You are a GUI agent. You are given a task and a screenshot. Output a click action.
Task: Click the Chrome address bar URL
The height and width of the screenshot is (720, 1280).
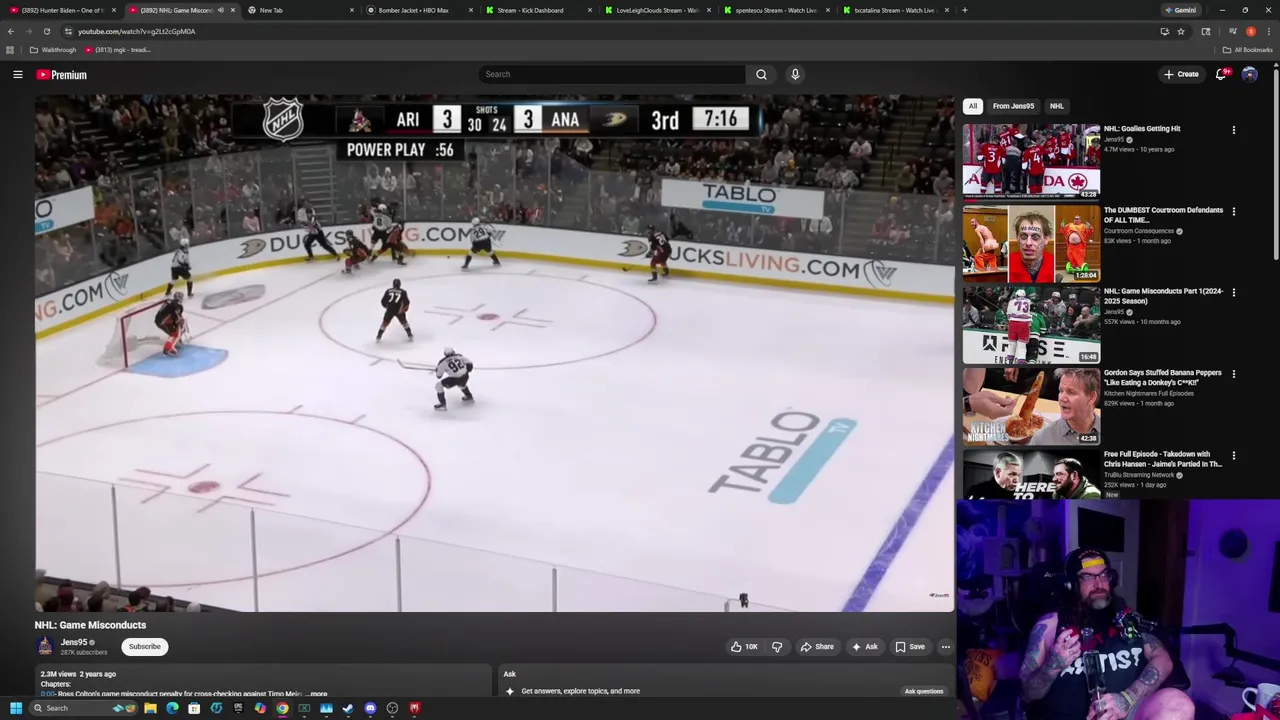tap(136, 31)
